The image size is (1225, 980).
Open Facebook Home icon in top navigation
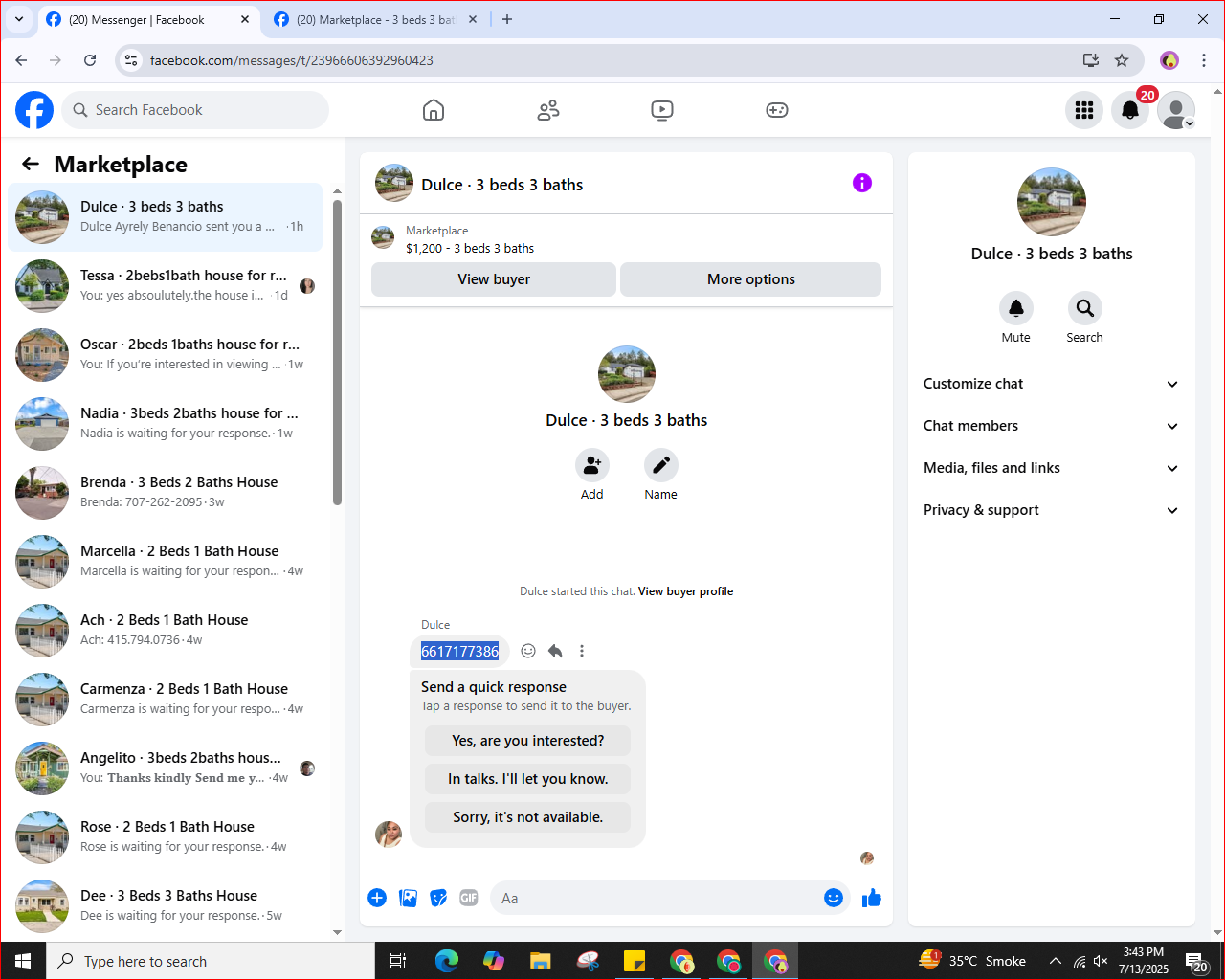(434, 110)
